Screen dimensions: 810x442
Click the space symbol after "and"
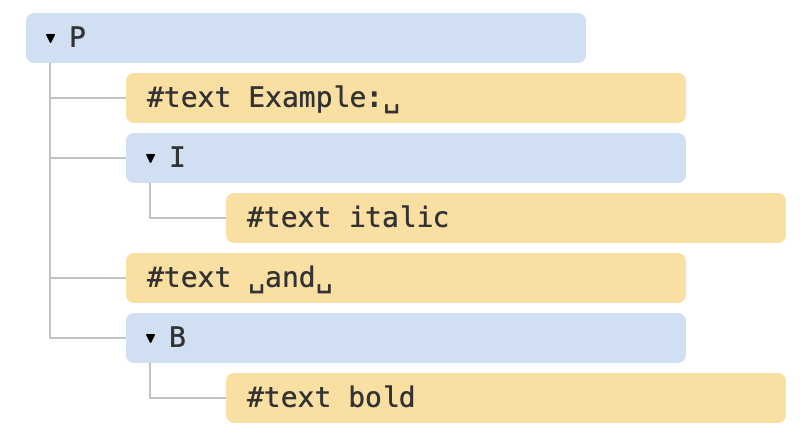pos(324,287)
